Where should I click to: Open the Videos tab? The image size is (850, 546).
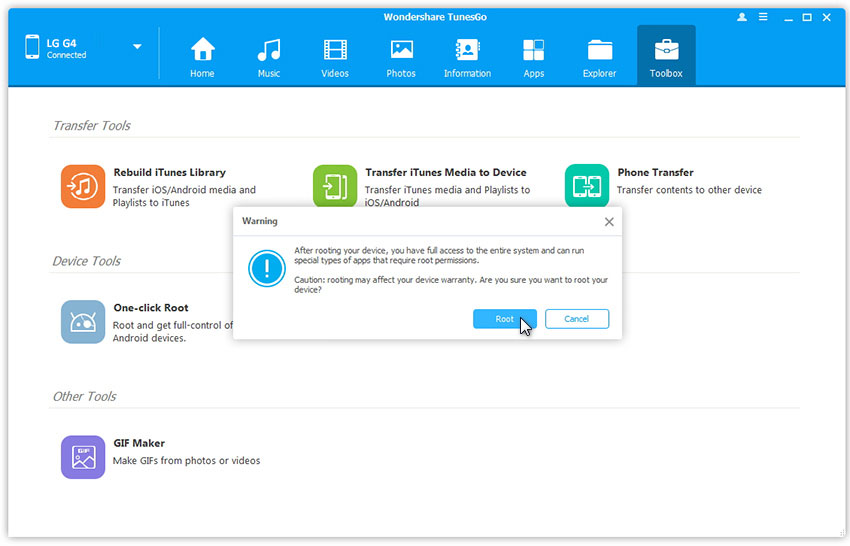[x=335, y=57]
